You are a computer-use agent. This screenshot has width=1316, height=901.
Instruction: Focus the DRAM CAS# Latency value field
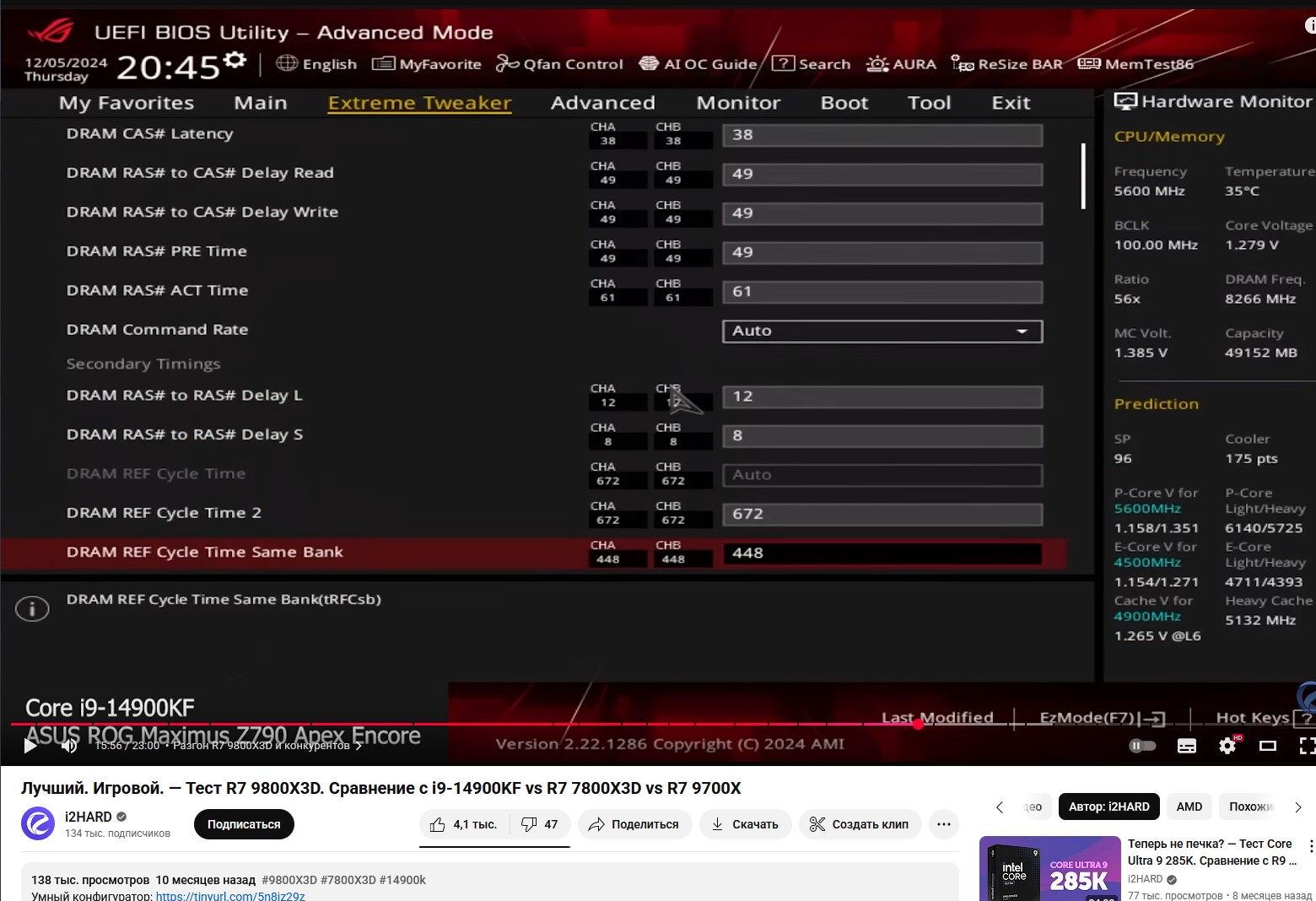(882, 135)
